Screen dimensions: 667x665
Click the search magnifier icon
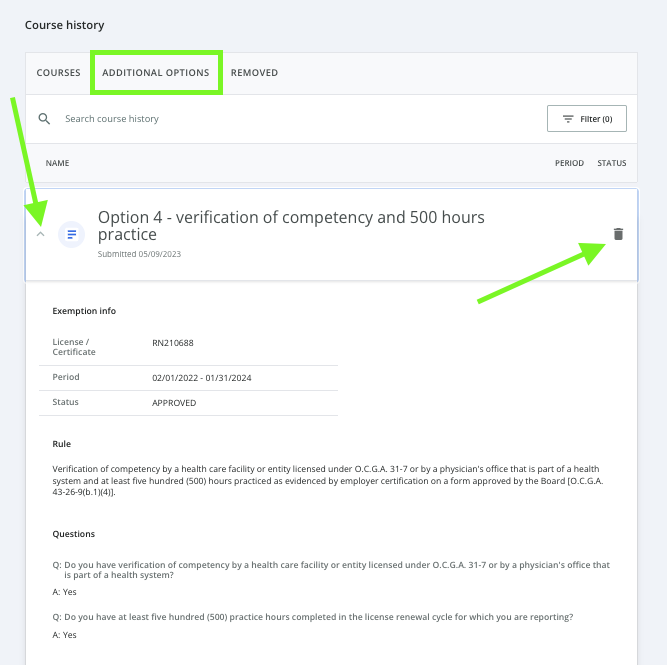[x=44, y=119]
